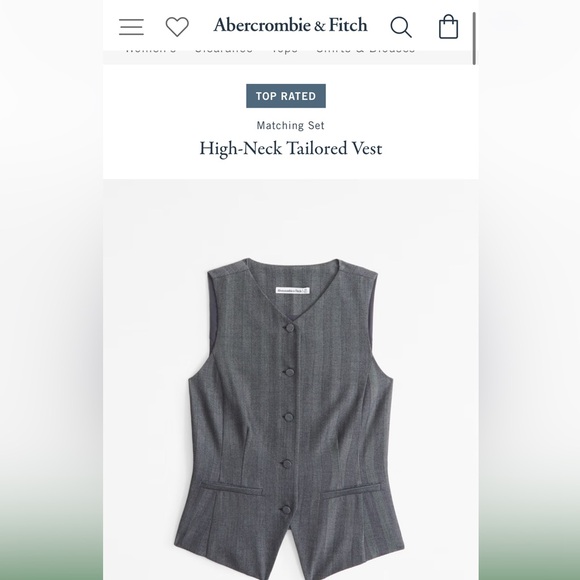Open the heart wishlist icon
Screen dimensions: 580x580
click(177, 27)
